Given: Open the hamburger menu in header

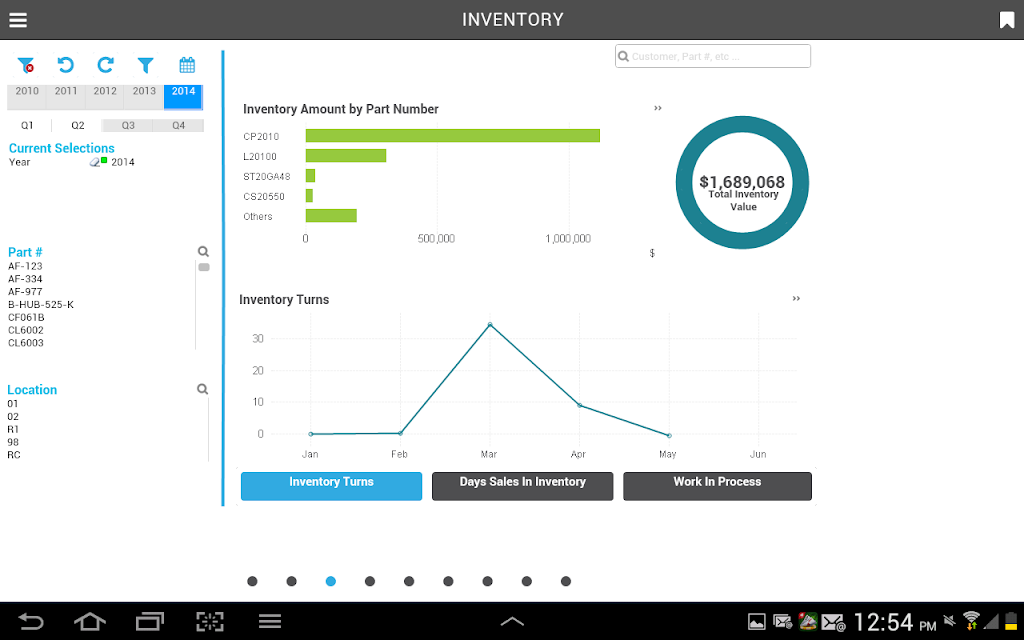Looking at the screenshot, I should click(18, 20).
